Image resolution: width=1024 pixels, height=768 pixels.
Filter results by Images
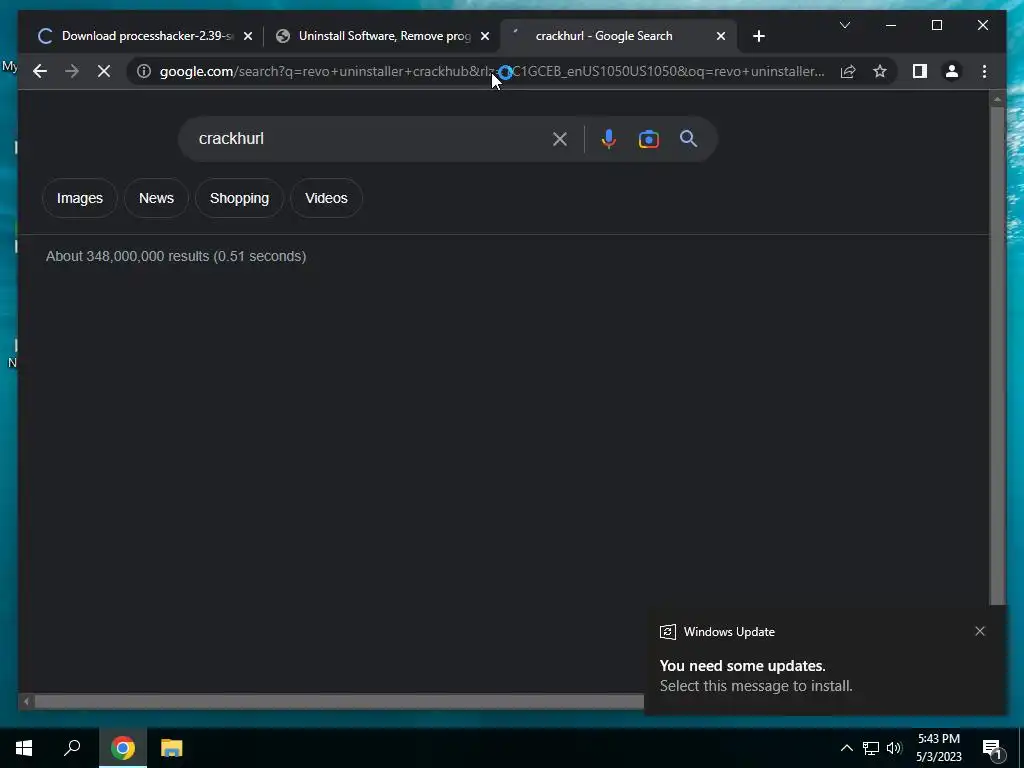click(80, 198)
